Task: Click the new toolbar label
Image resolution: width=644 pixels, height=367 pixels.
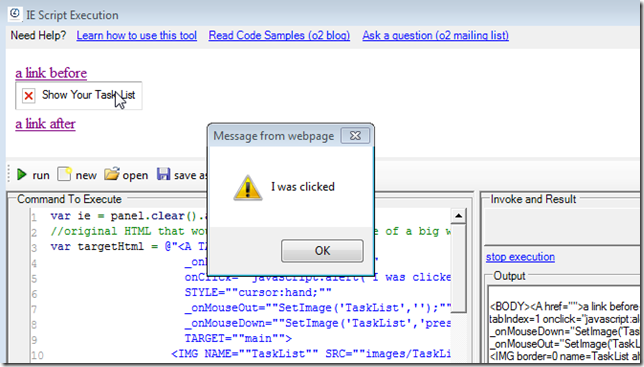Action: (x=86, y=175)
